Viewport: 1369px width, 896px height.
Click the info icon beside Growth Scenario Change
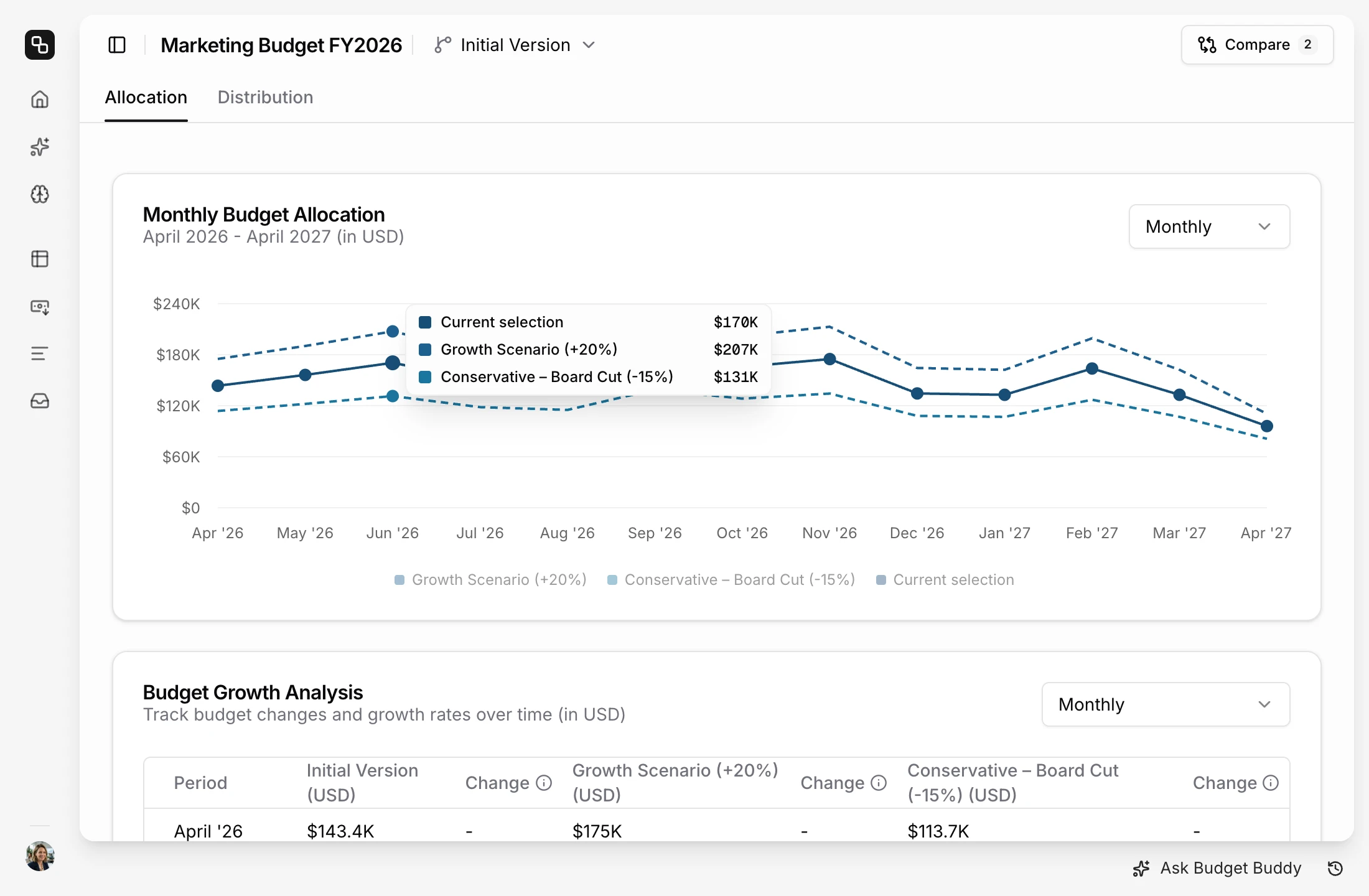(x=879, y=783)
